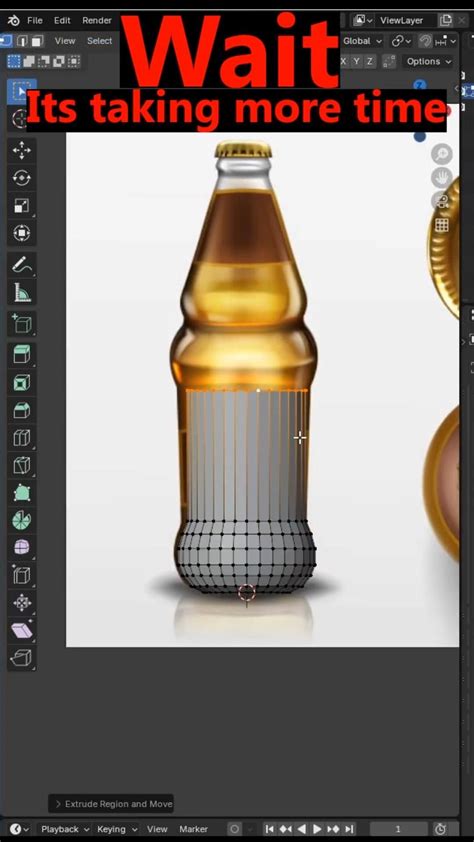Select the Transform tool

21,233
